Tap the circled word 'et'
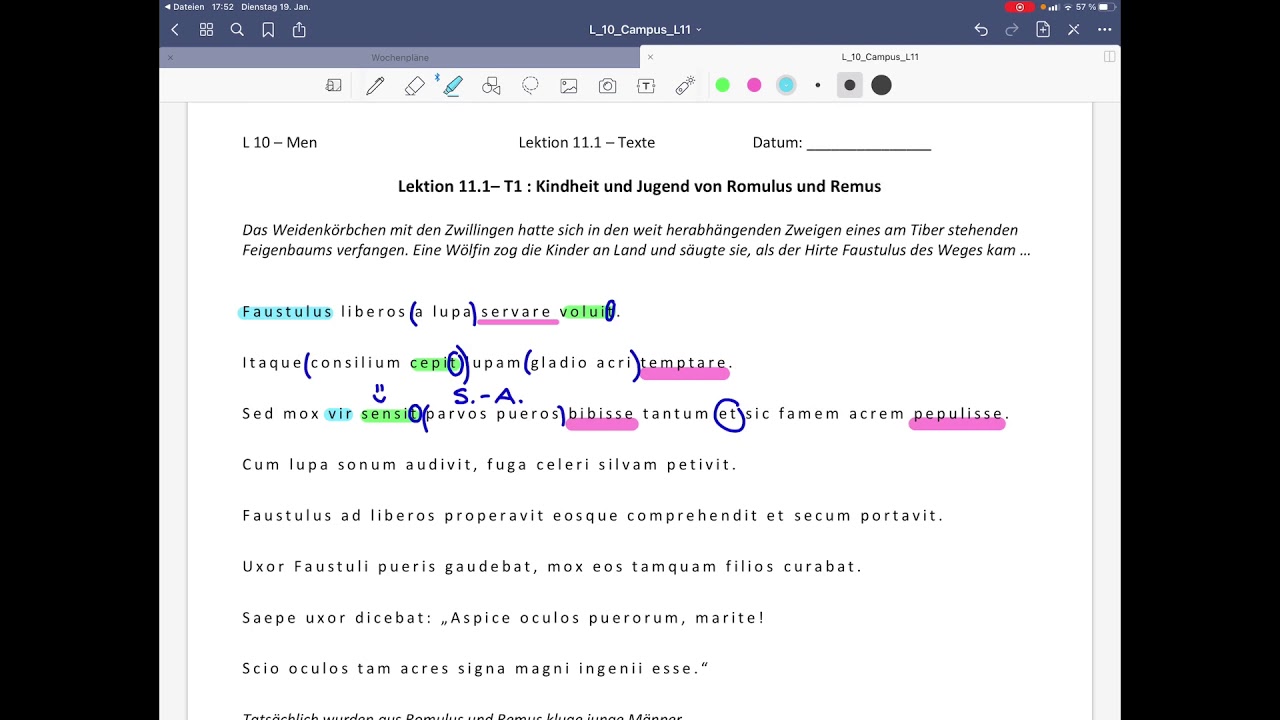This screenshot has height=720, width=1280. click(728, 413)
